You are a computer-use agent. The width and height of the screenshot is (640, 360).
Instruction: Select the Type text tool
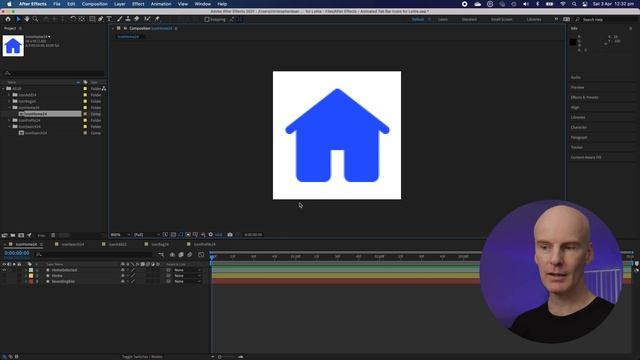[x=109, y=19]
